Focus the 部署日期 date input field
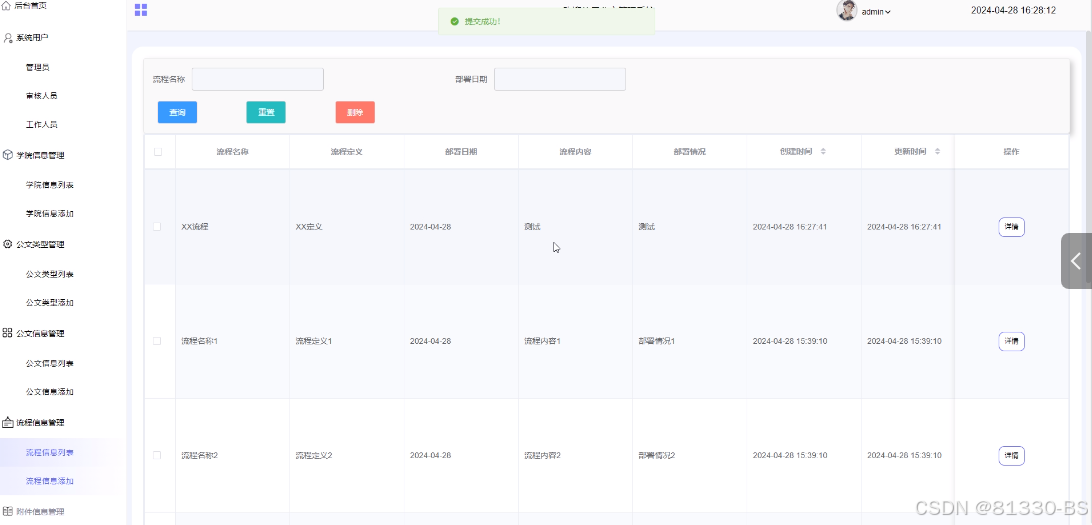 pos(560,79)
